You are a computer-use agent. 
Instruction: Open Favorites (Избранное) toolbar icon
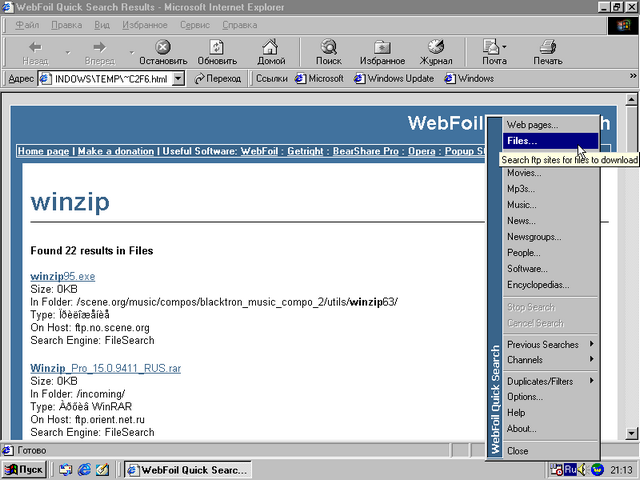382,52
